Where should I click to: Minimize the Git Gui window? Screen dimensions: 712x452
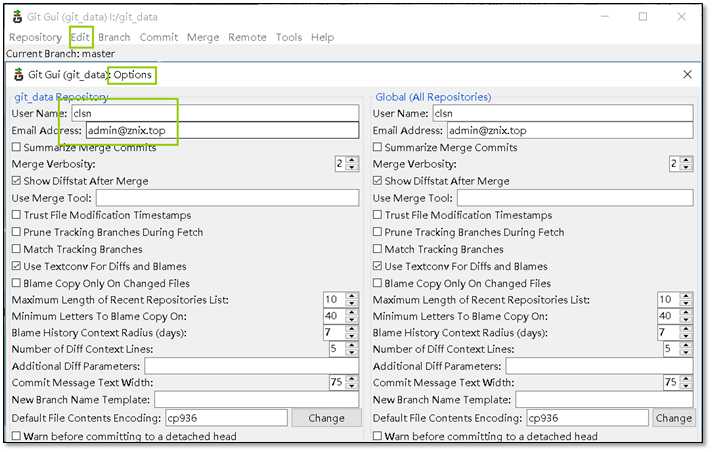coord(604,17)
